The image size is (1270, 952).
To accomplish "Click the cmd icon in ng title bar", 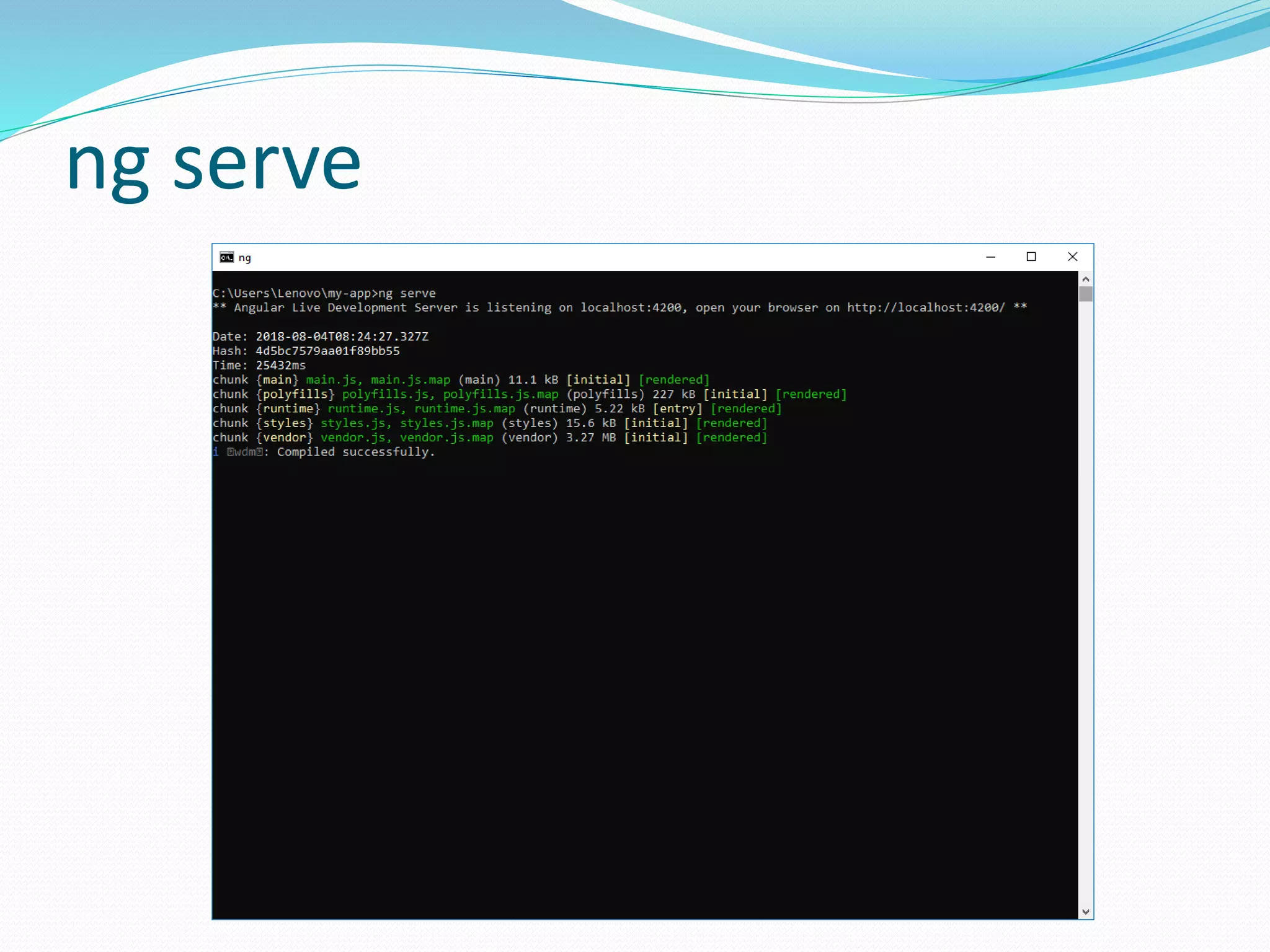I will point(227,257).
